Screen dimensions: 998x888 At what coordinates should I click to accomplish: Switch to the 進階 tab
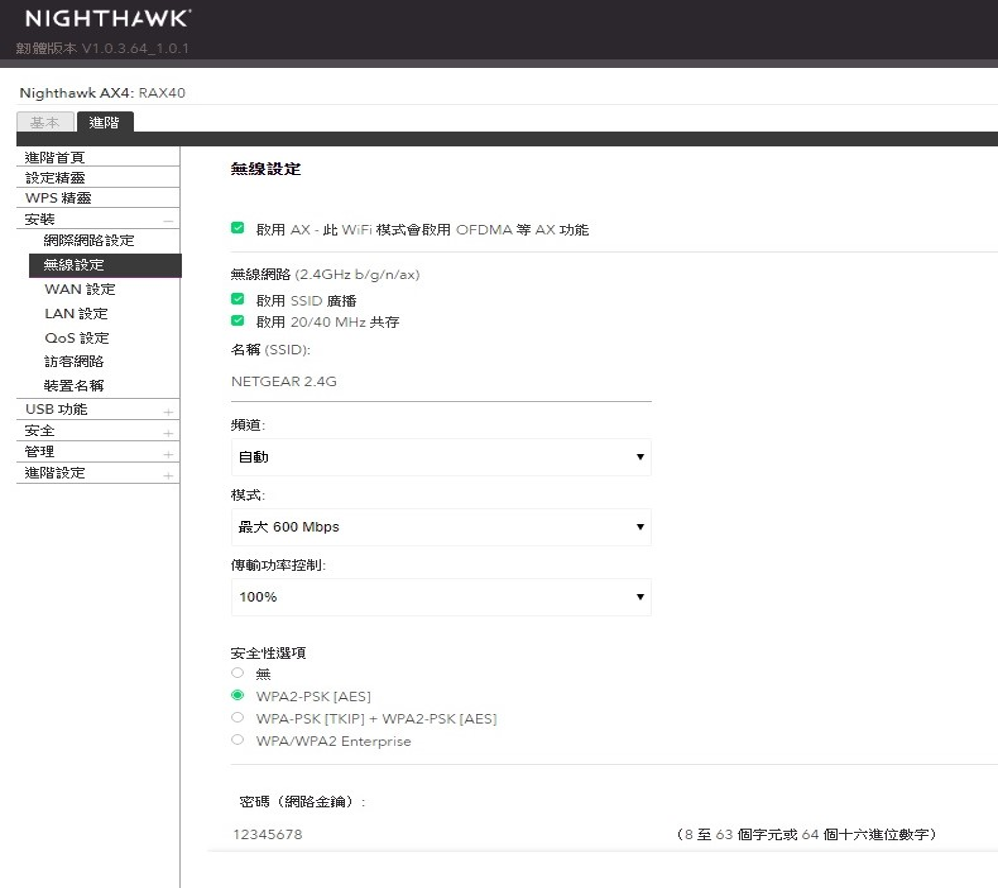(x=106, y=121)
